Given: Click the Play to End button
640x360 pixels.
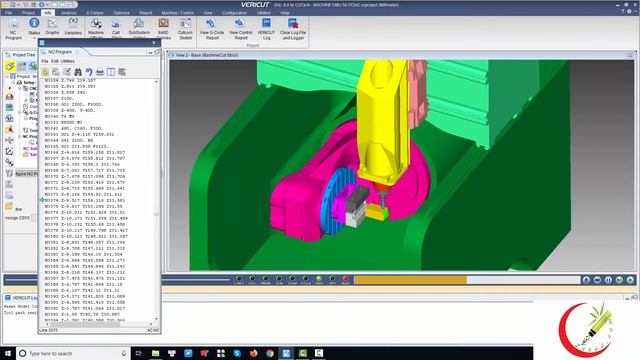Looking at the screenshot, I should (x=630, y=280).
